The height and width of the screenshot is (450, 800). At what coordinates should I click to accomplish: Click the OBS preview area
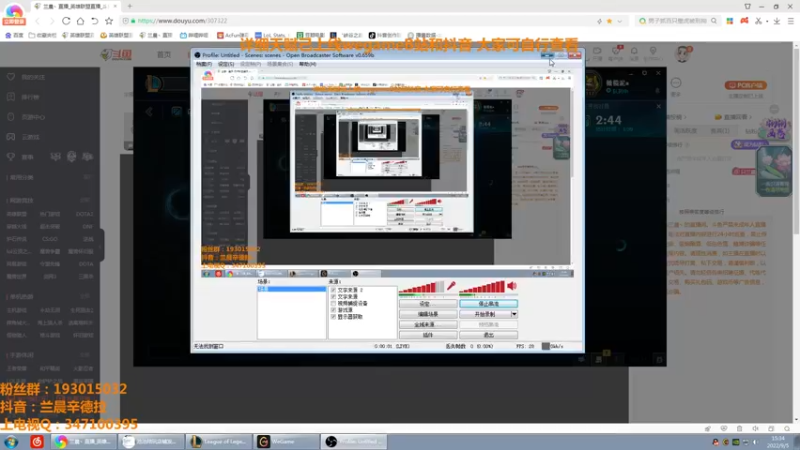(x=386, y=173)
